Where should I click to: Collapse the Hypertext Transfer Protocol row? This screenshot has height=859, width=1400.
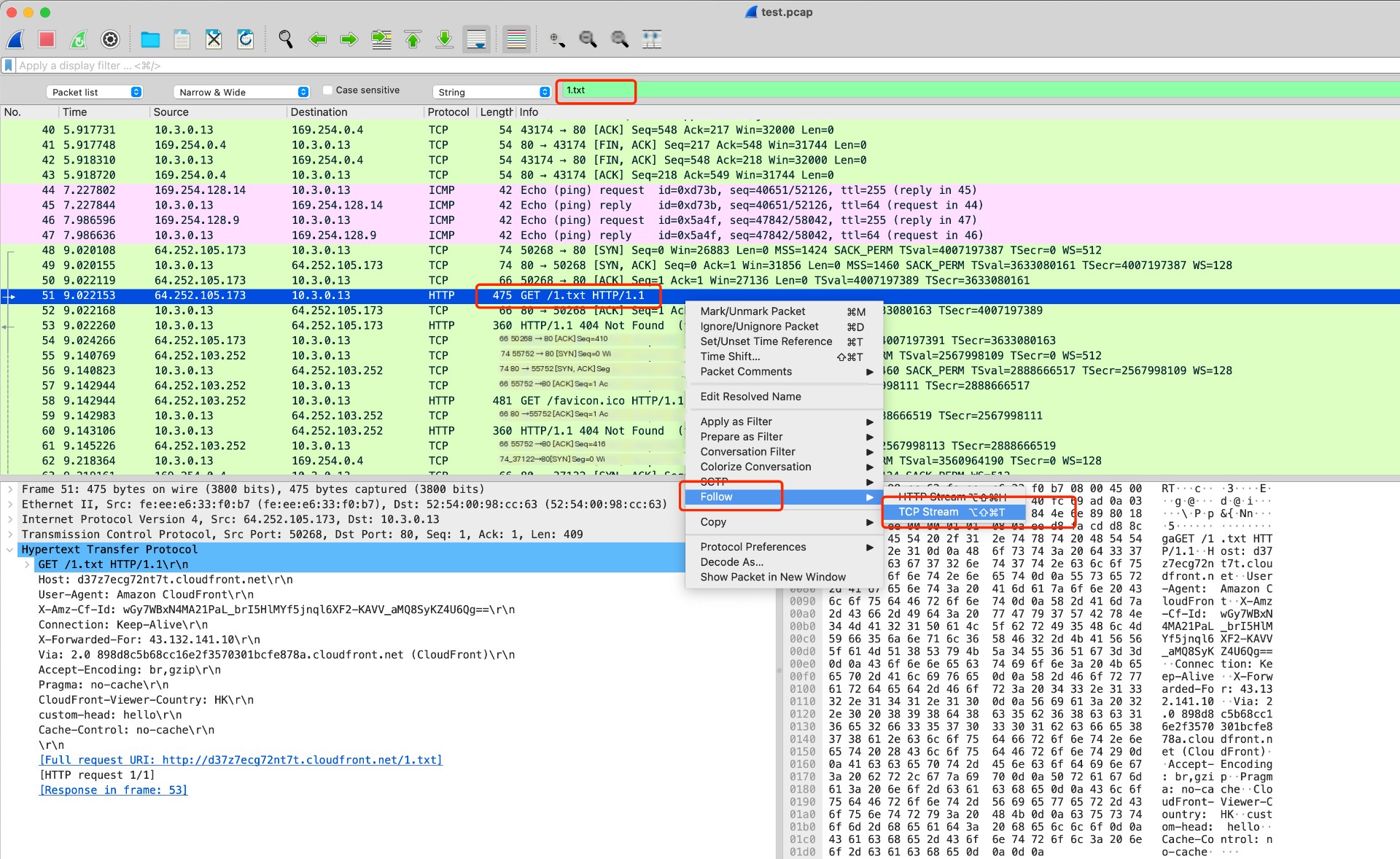coord(10,550)
